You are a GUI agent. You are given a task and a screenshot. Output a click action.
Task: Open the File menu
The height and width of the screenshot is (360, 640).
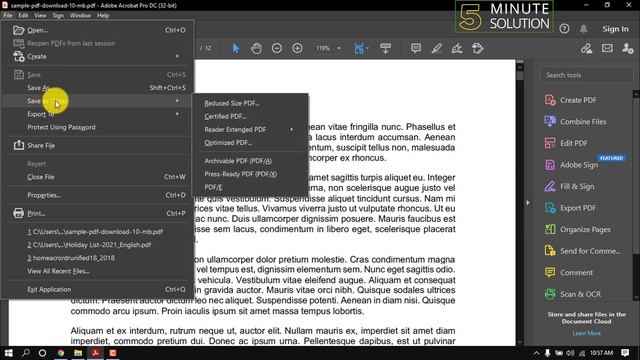tap(8, 16)
